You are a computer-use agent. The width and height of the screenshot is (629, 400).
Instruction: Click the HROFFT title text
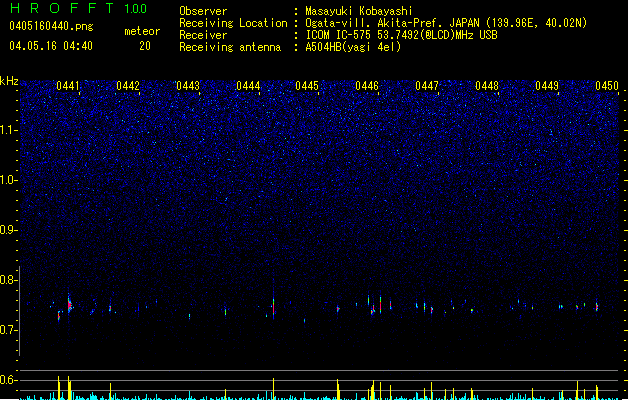click(62, 8)
